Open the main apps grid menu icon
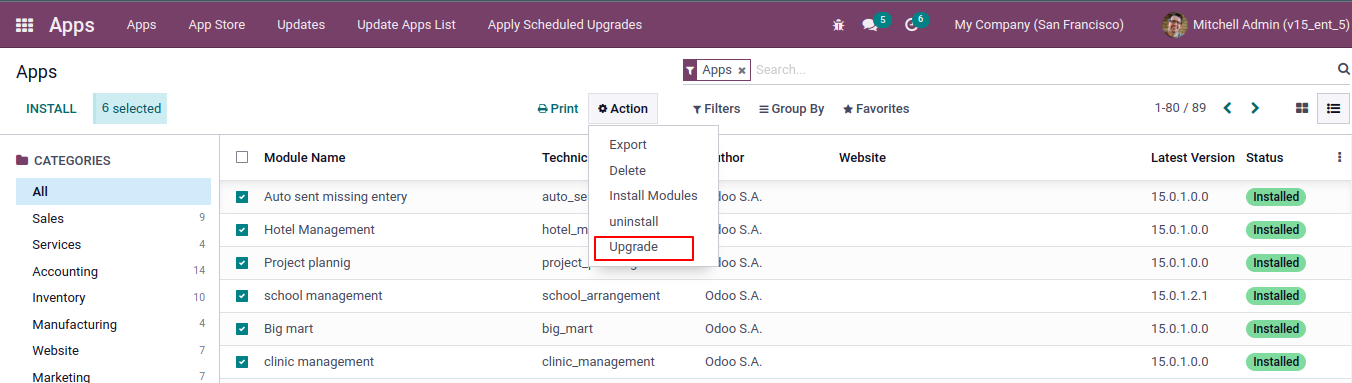The image size is (1352, 383). tap(24, 25)
